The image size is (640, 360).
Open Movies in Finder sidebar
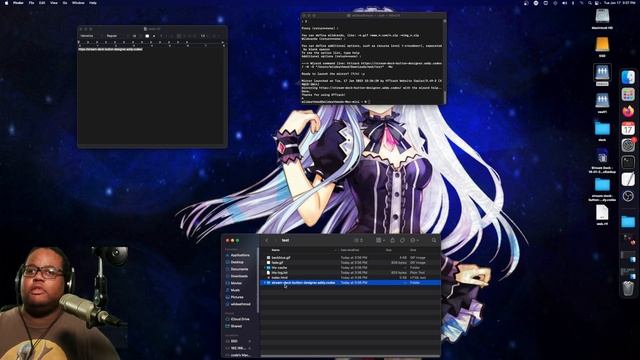236,283
